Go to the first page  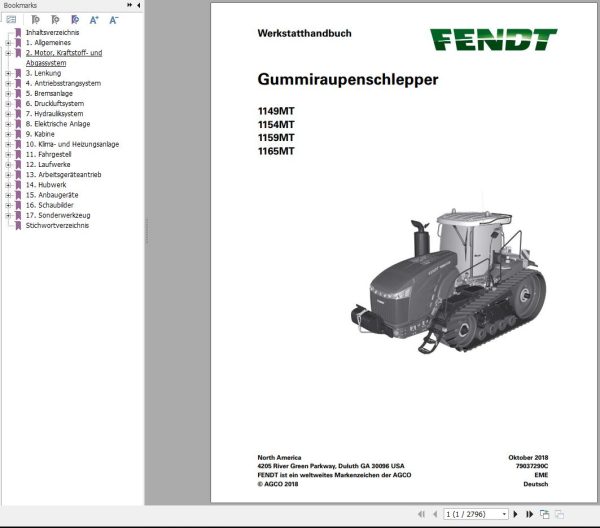coord(421,514)
